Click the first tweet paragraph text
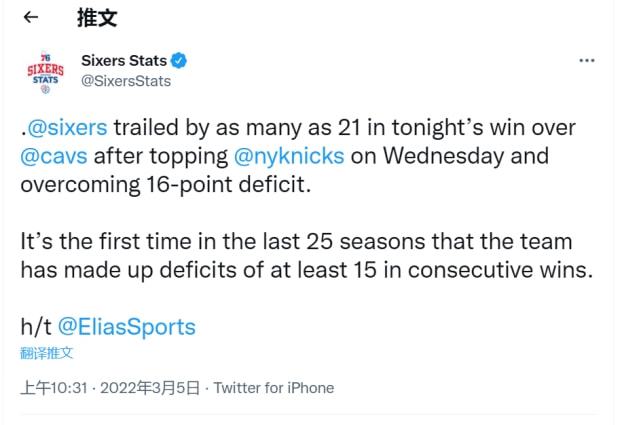Screen dimensions: 641x425 click(298, 156)
